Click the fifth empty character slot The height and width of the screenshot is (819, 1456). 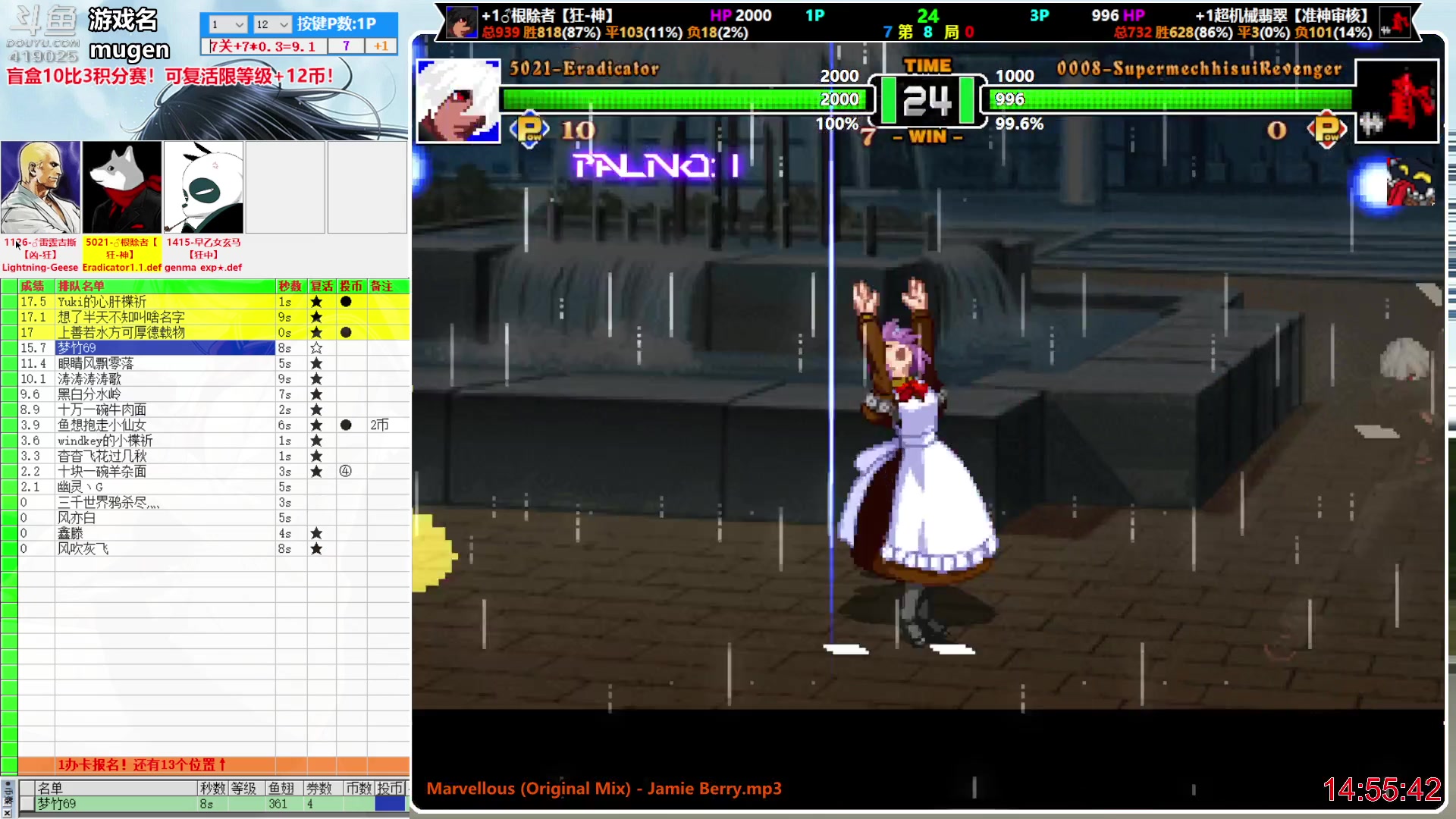click(x=367, y=187)
